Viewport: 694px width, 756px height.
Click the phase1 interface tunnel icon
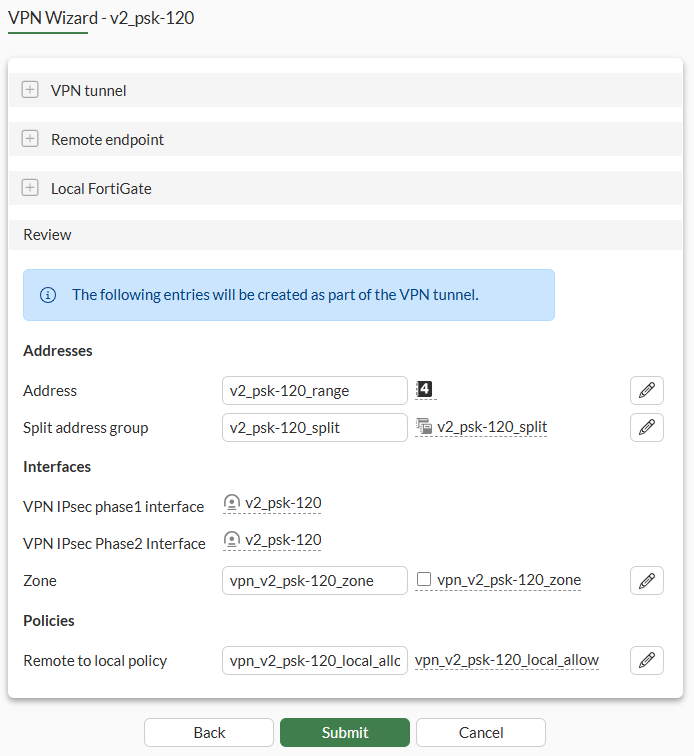tap(232, 503)
